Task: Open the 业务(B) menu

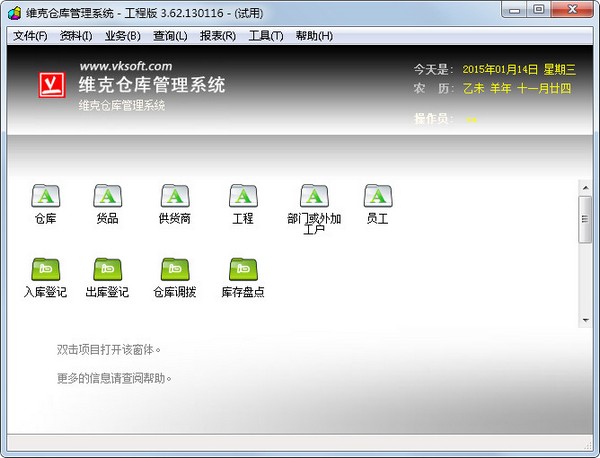Action: click(x=122, y=36)
